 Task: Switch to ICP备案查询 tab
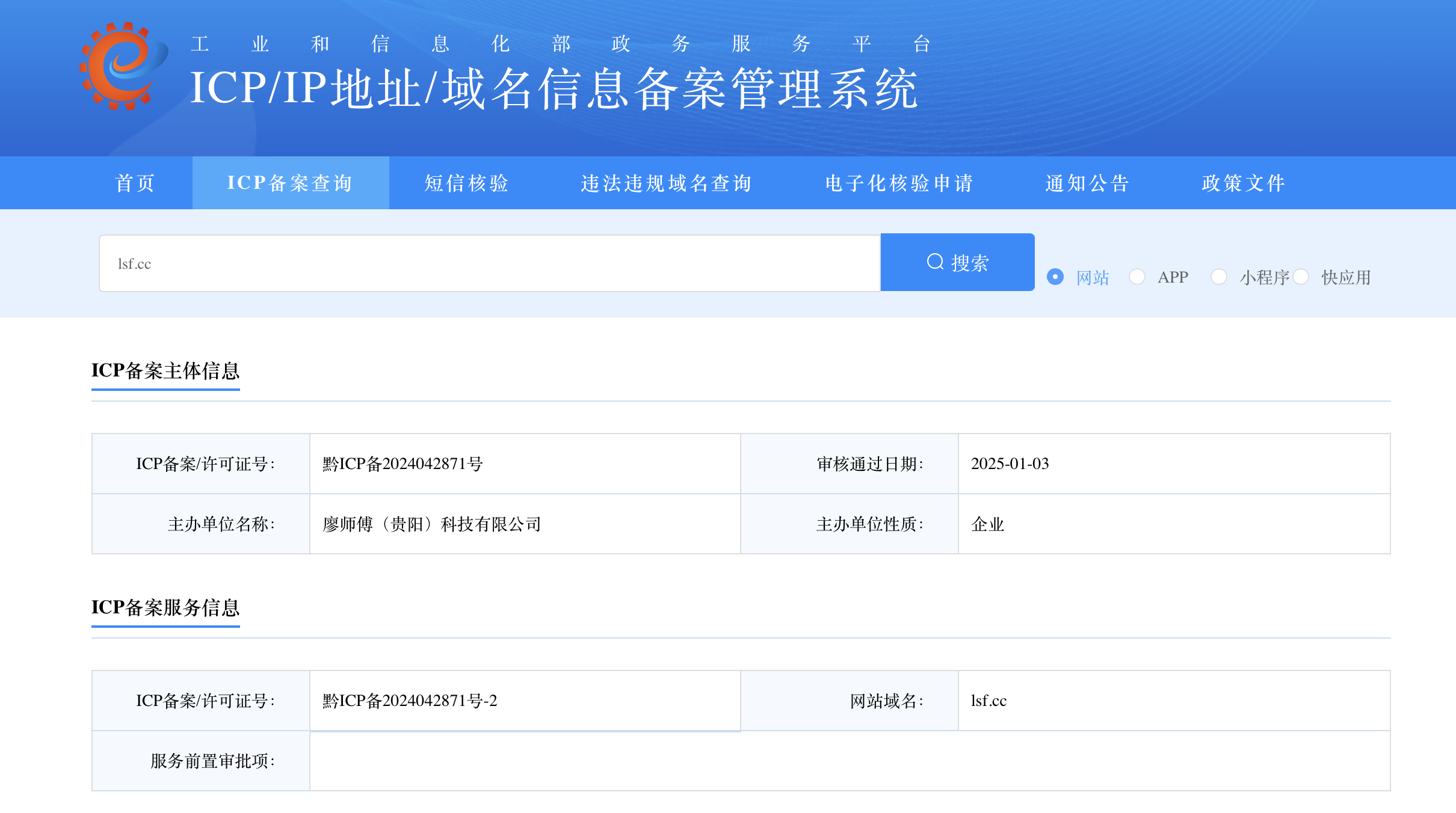click(290, 183)
